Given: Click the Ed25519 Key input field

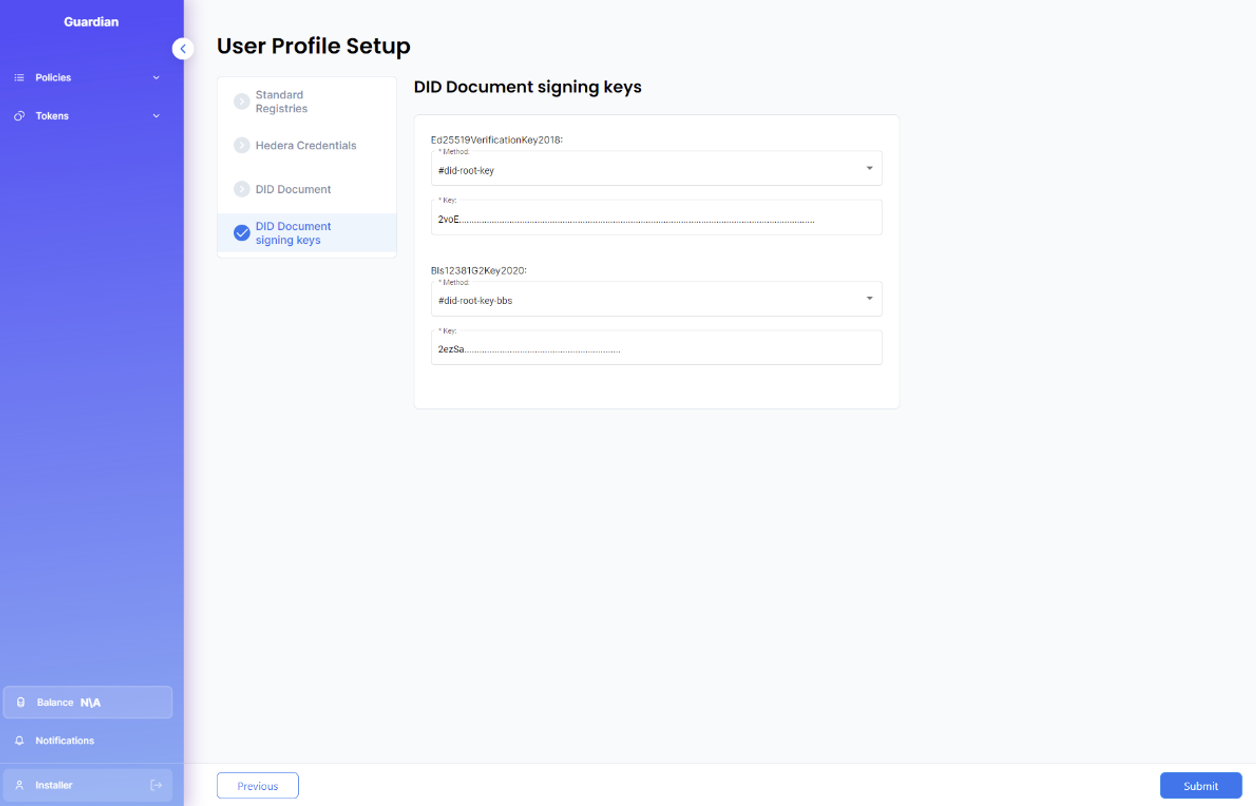Looking at the screenshot, I should click(x=656, y=219).
